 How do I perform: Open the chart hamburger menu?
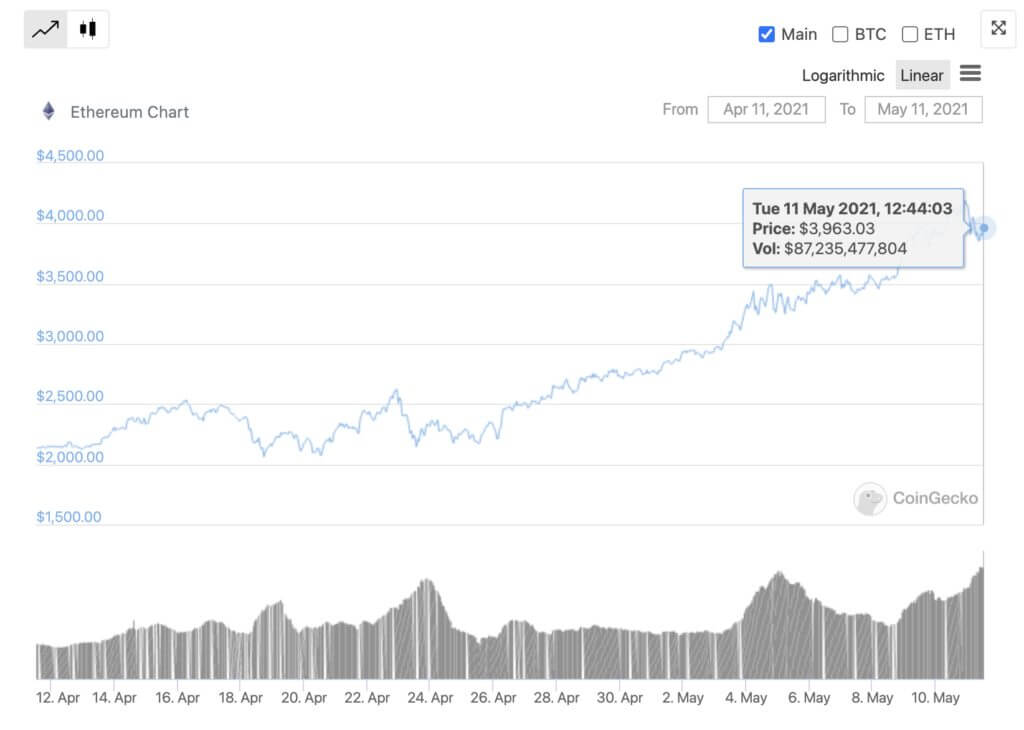tap(970, 73)
